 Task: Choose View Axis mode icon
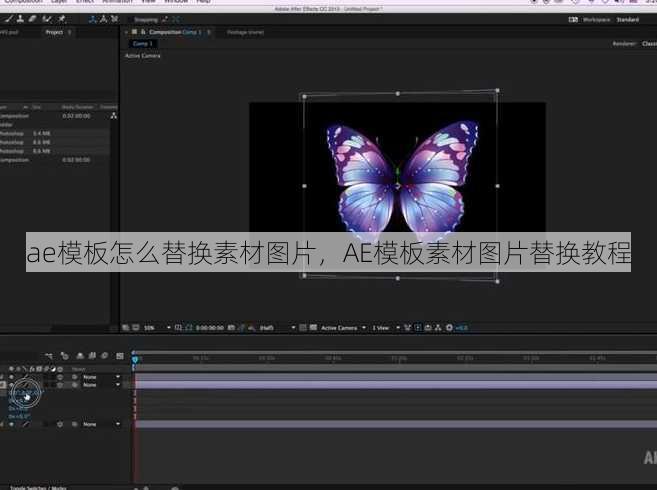(x=114, y=19)
